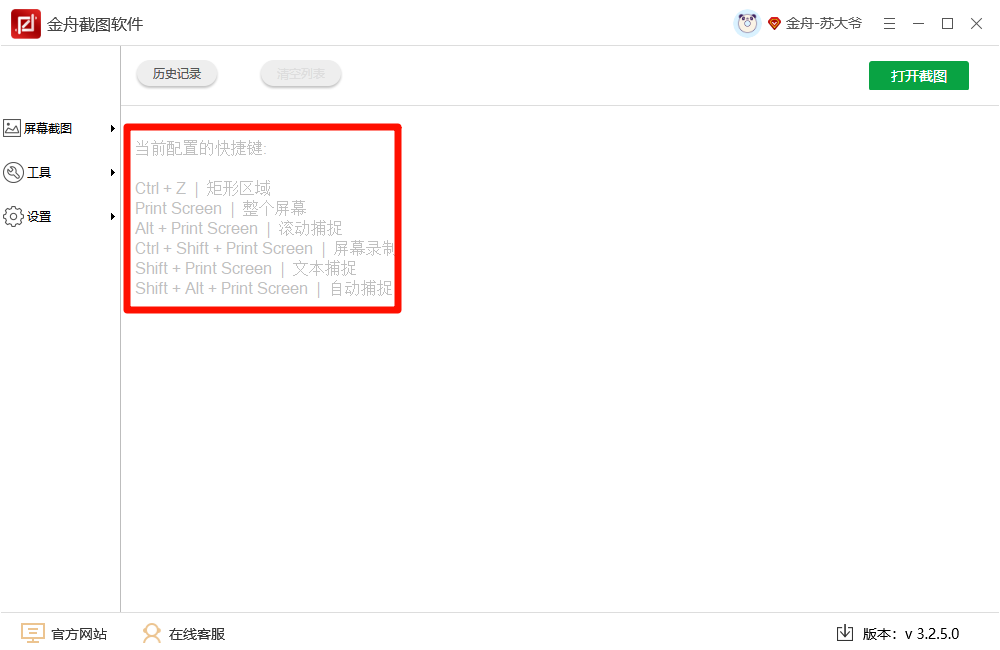This screenshot has width=1000, height=650.
Task: Click the 清空列表 button
Action: [x=300, y=74]
